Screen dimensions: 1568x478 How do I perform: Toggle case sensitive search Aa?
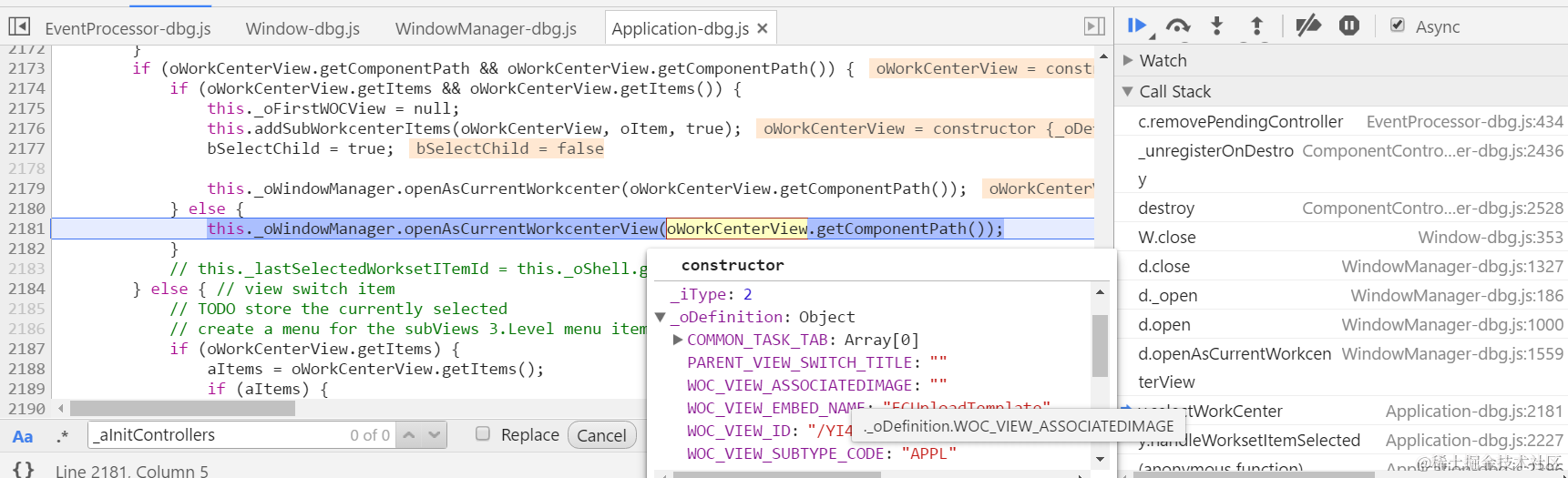click(x=23, y=436)
